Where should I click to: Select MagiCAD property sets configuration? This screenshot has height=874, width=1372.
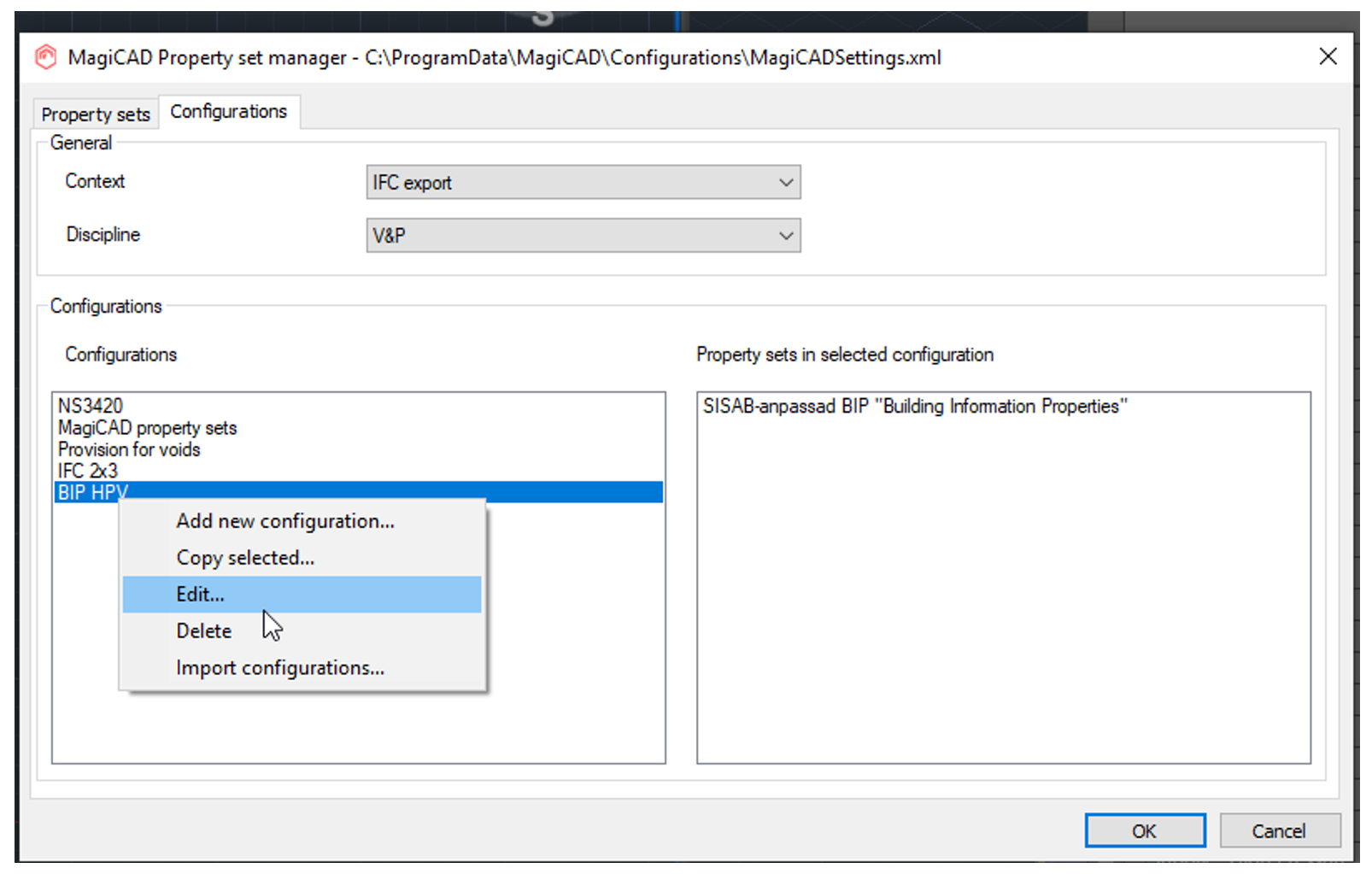tap(358, 427)
